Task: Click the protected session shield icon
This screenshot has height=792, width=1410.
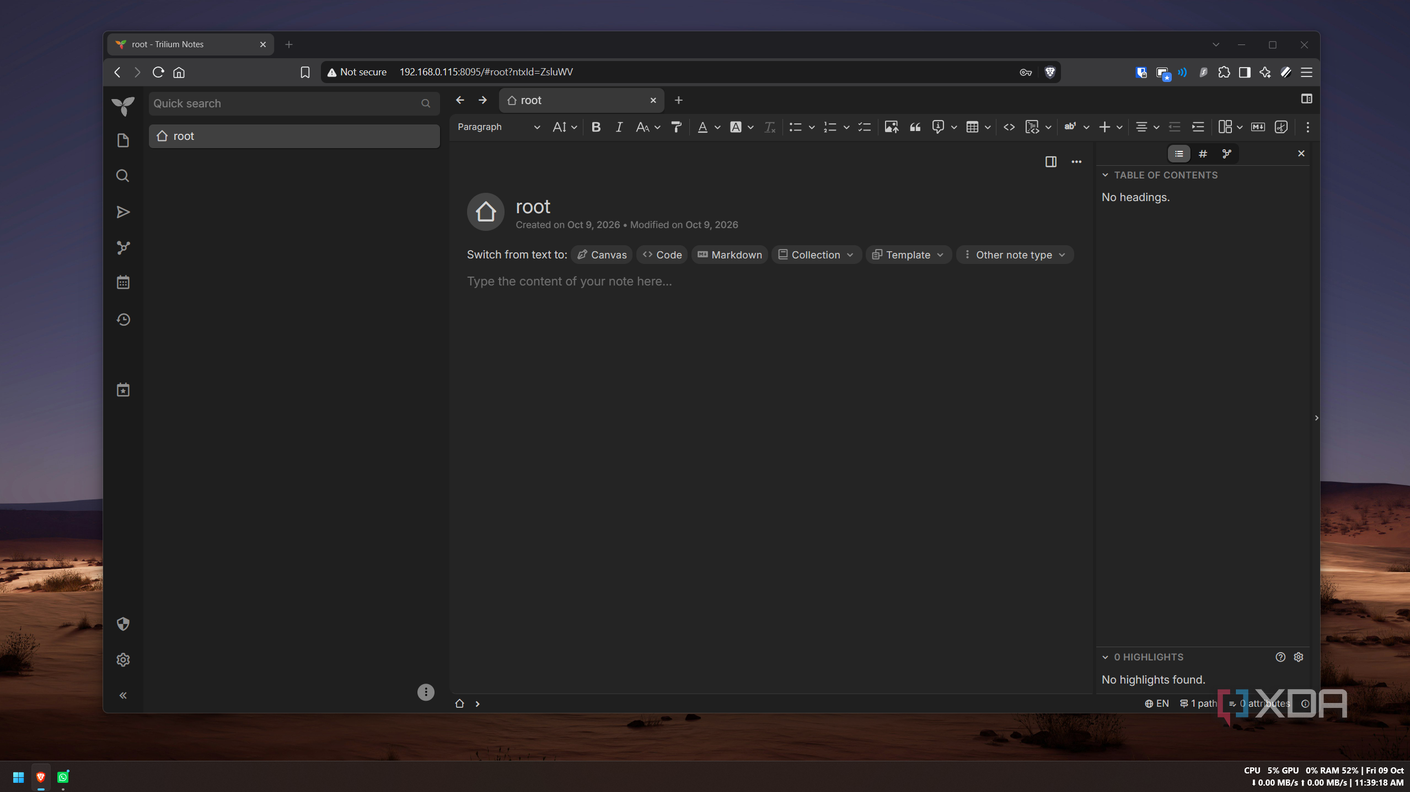Action: pos(123,624)
